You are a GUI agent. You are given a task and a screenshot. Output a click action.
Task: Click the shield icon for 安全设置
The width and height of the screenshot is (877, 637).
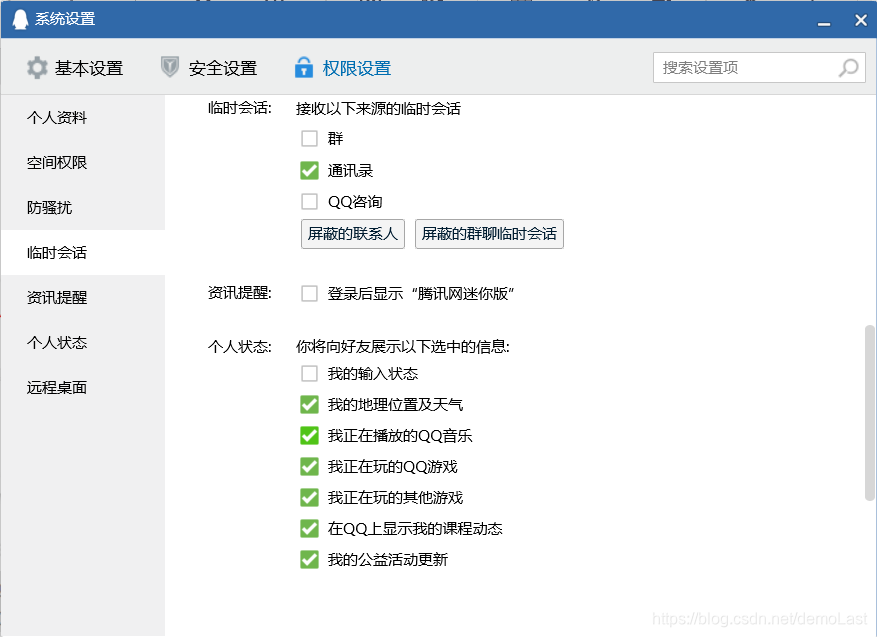(x=169, y=67)
